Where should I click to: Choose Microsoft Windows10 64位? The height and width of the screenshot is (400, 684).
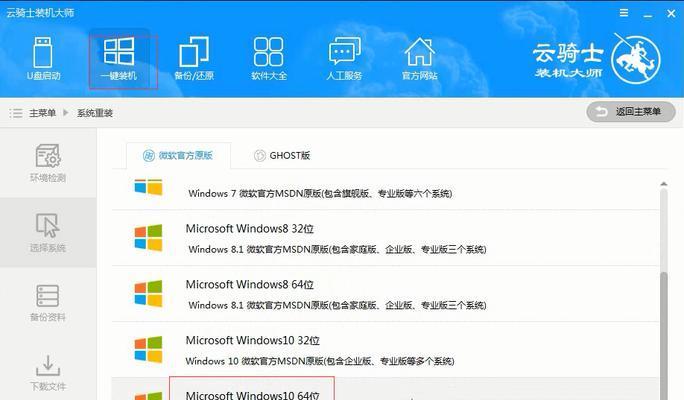[253, 394]
